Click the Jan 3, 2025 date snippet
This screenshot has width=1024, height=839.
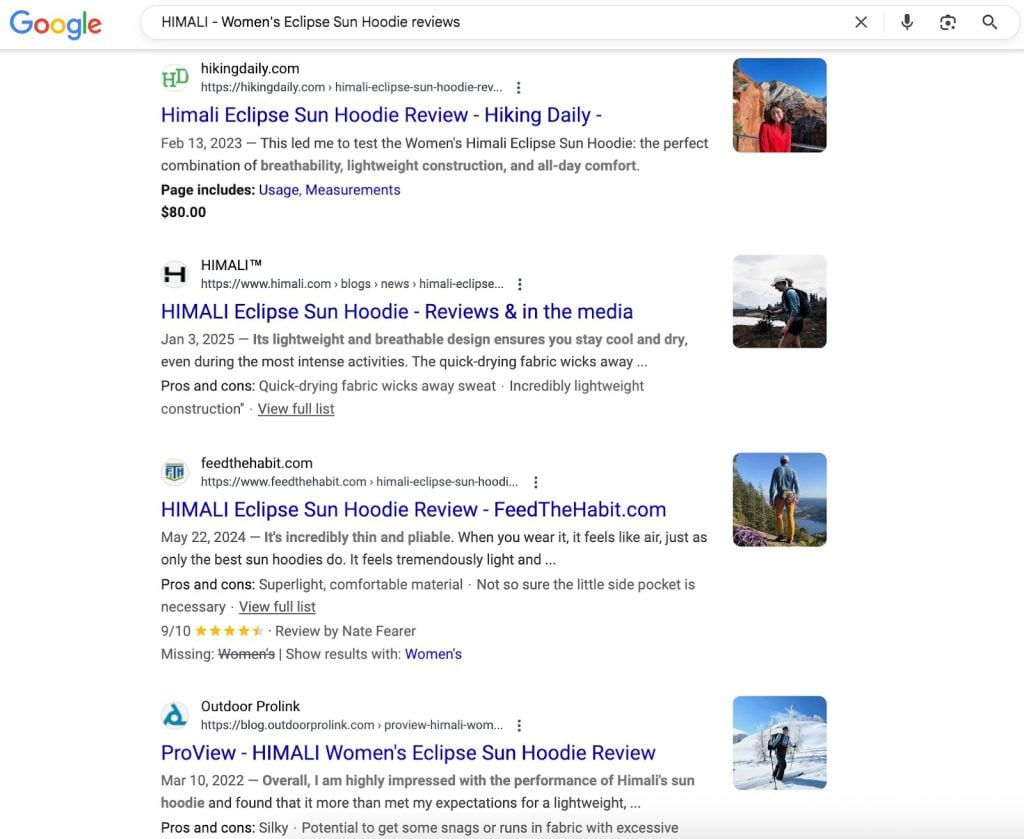[x=197, y=340]
